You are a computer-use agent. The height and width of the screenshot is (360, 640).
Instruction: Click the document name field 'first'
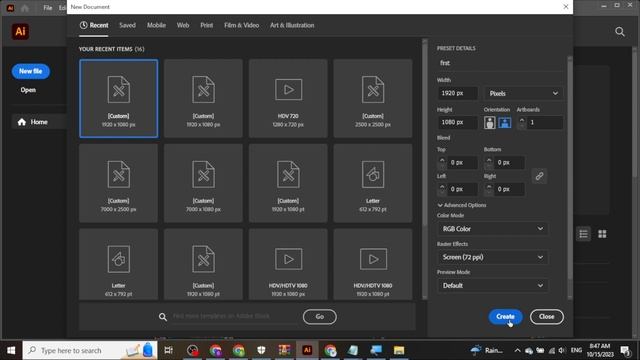[x=500, y=63]
